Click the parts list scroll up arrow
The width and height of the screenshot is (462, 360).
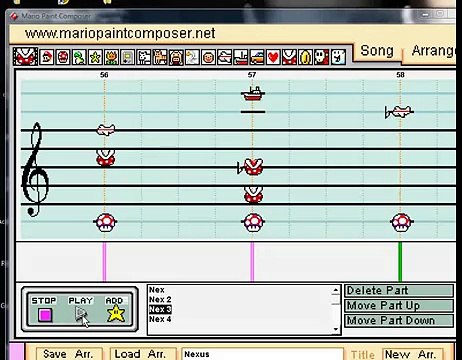[x=336, y=290]
